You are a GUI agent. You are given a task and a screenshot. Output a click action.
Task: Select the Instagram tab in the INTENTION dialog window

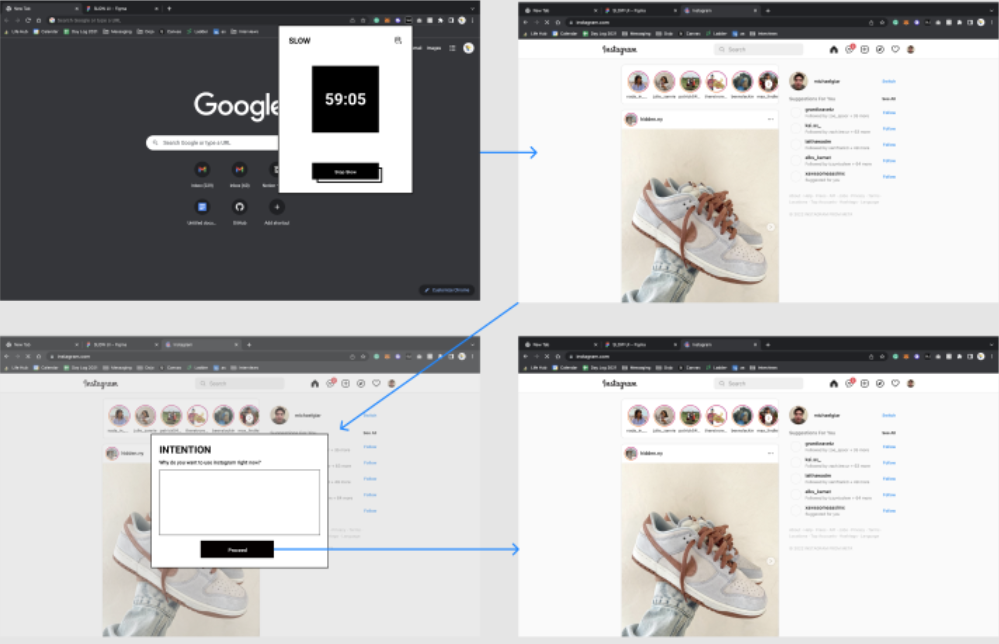(201, 345)
